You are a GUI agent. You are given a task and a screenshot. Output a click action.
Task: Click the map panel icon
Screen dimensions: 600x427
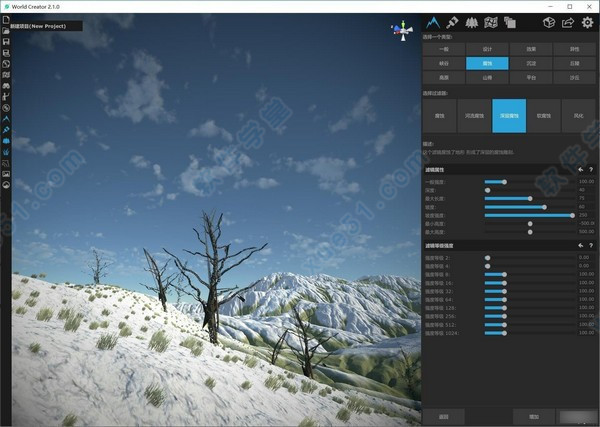(491, 21)
